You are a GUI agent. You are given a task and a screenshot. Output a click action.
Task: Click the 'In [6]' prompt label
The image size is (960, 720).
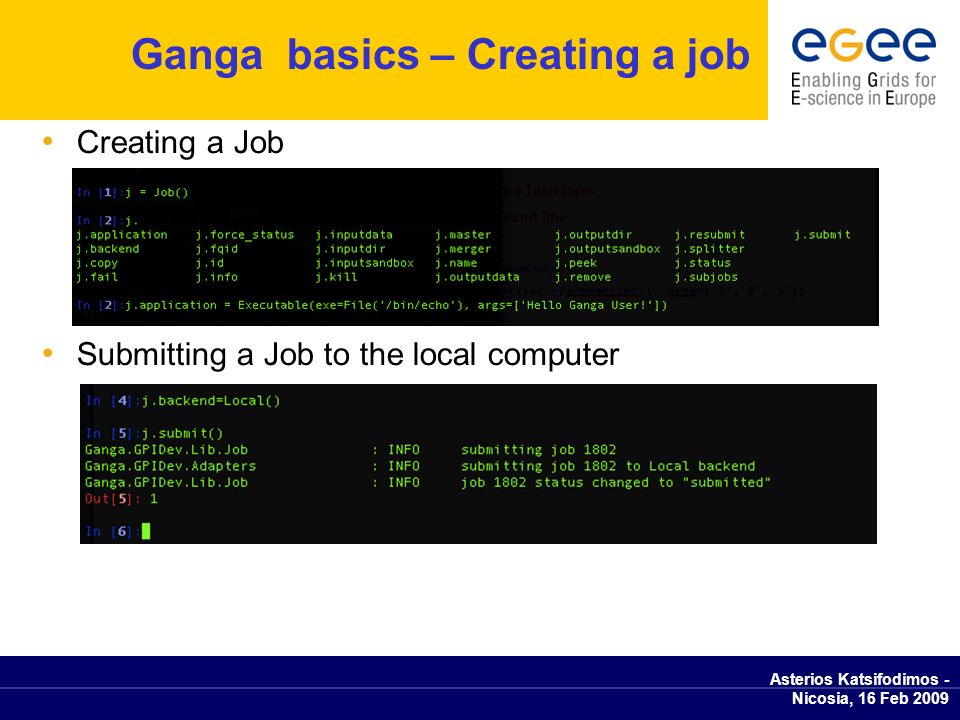pyautogui.click(x=109, y=531)
